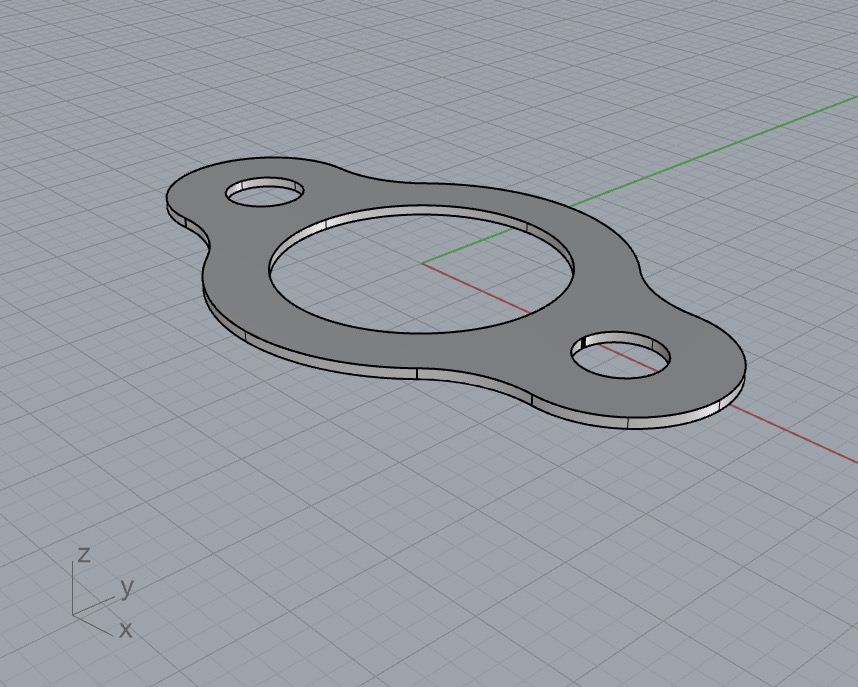
Task: Click the red x-axis line
Action: pyautogui.click(x=793, y=432)
